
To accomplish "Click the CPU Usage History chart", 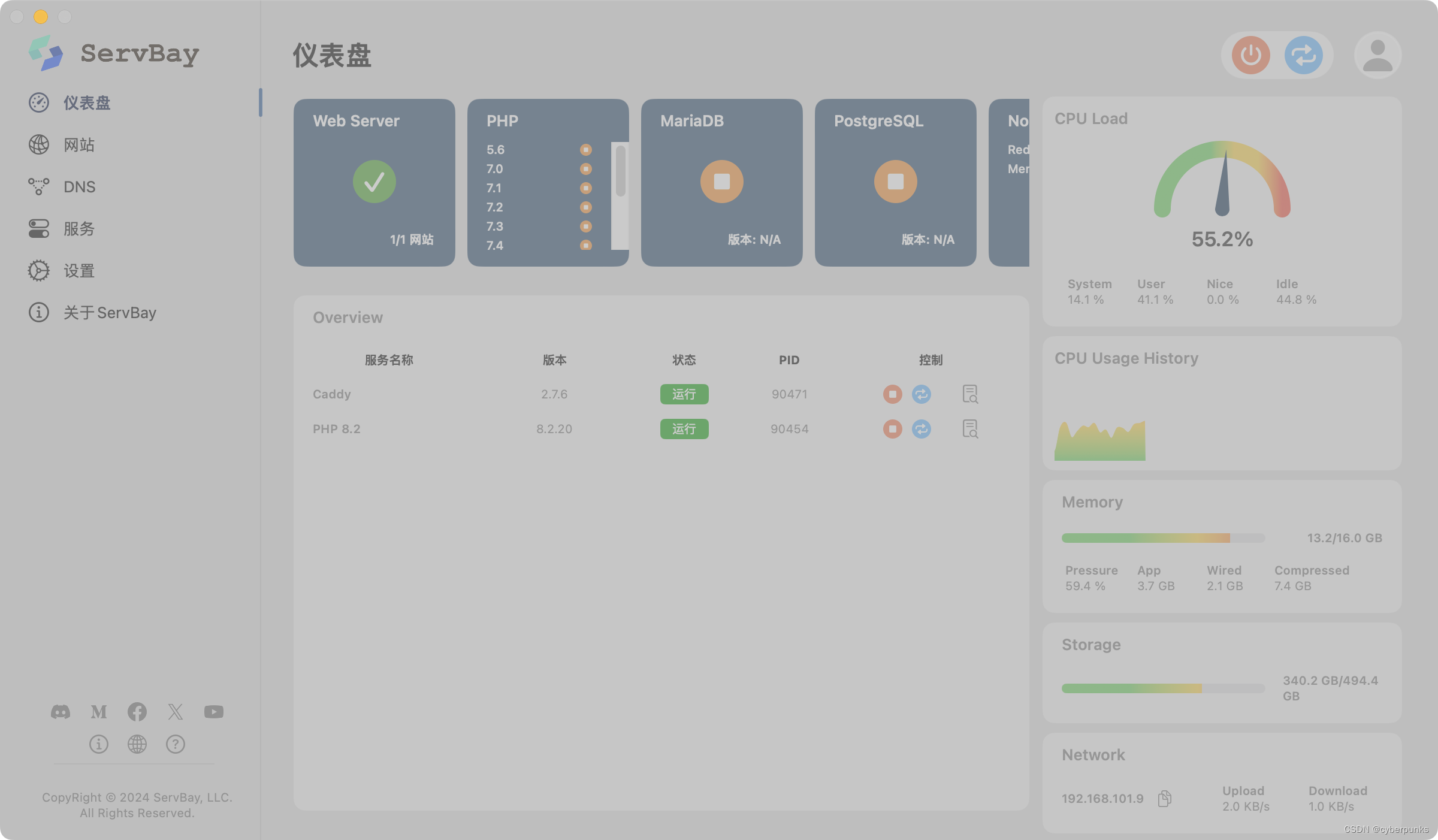I will click(x=1100, y=440).
